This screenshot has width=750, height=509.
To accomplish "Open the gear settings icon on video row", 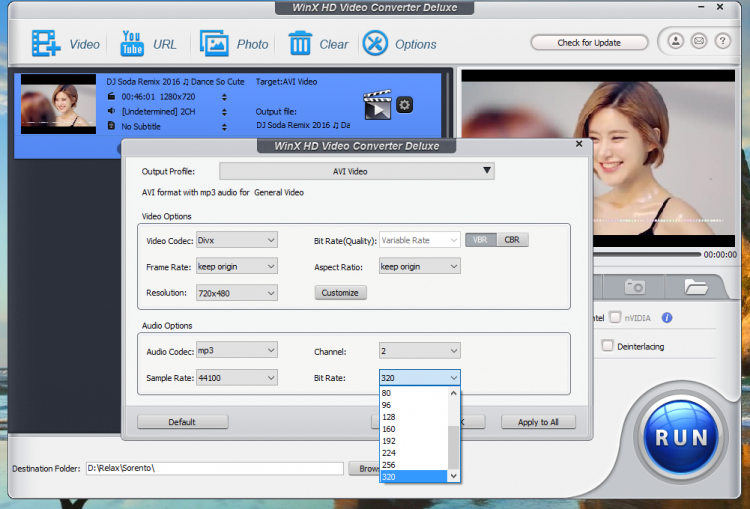I will 405,105.
